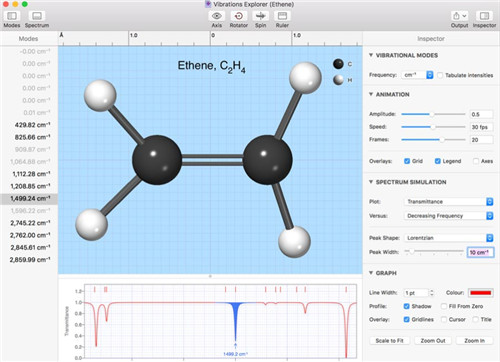Collapse the Vibrational Modes section
The image size is (500, 362).
click(371, 55)
